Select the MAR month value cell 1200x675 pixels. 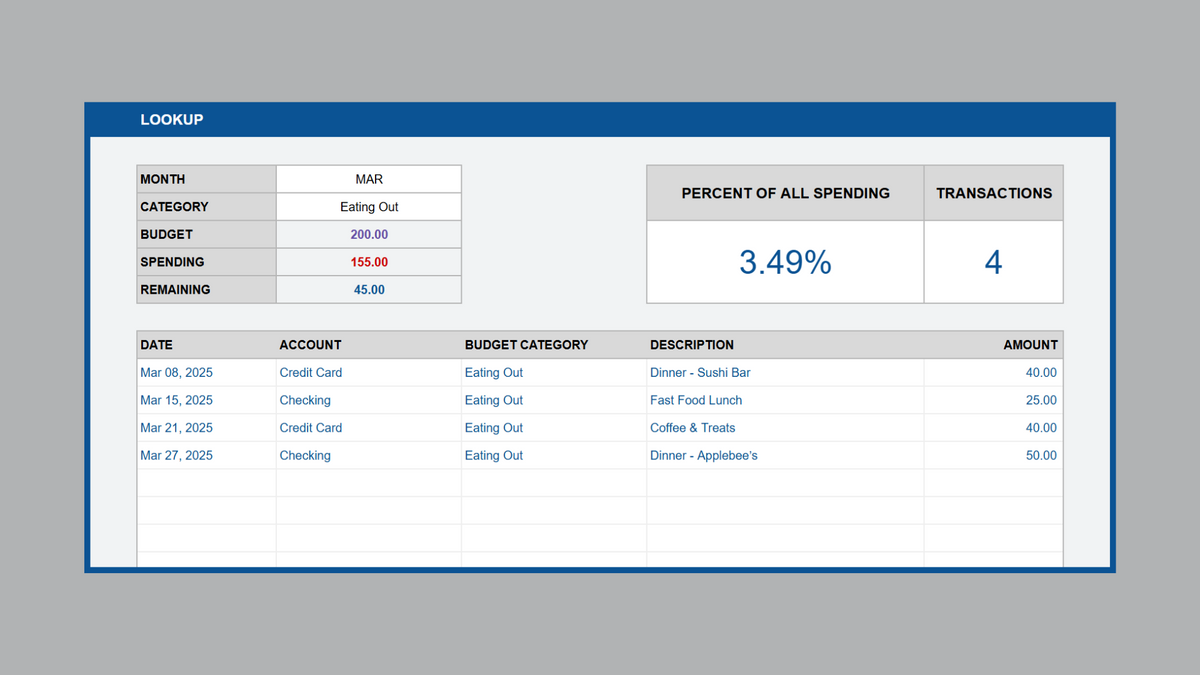point(369,179)
